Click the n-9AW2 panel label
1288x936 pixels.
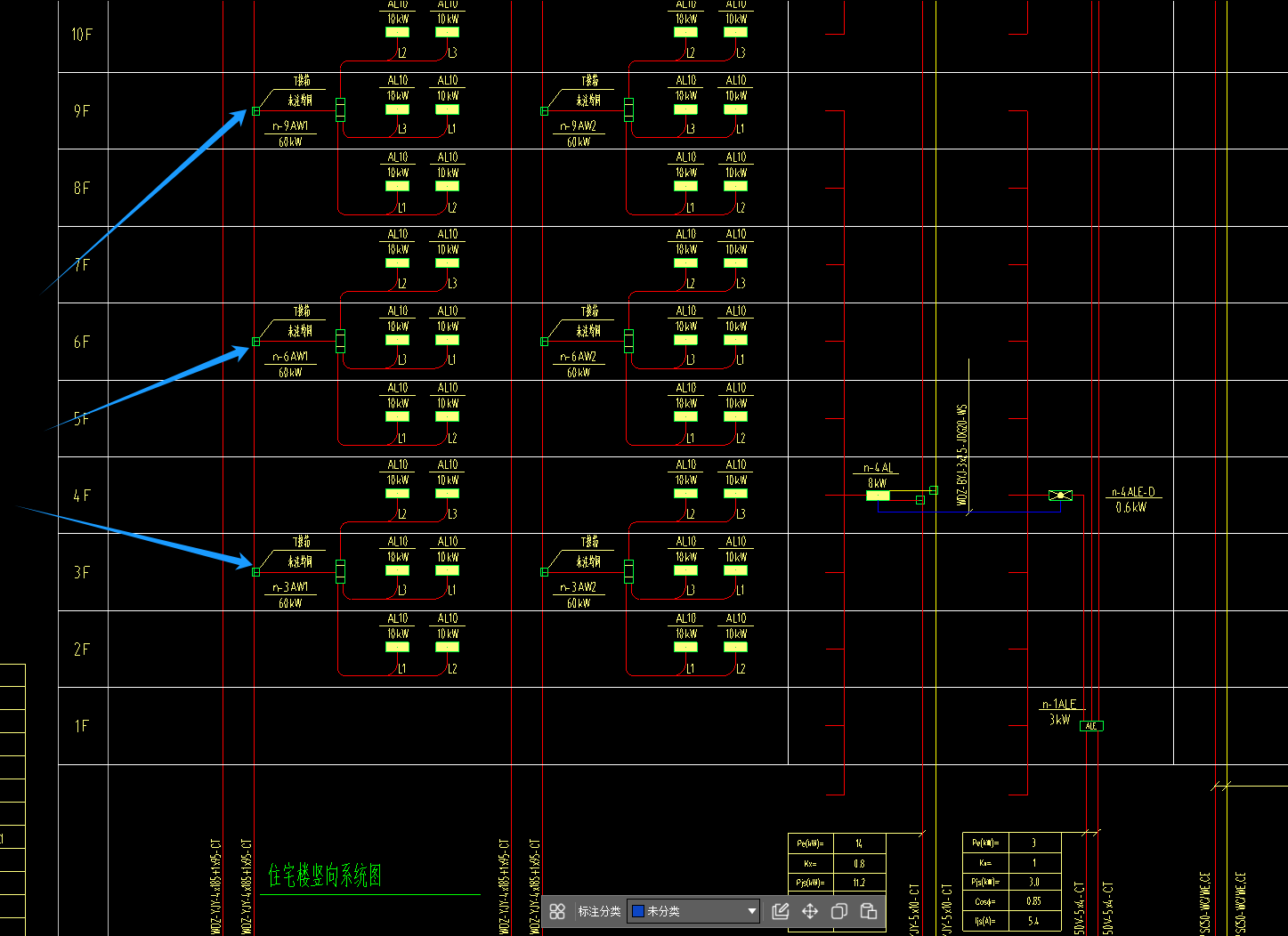579,126
